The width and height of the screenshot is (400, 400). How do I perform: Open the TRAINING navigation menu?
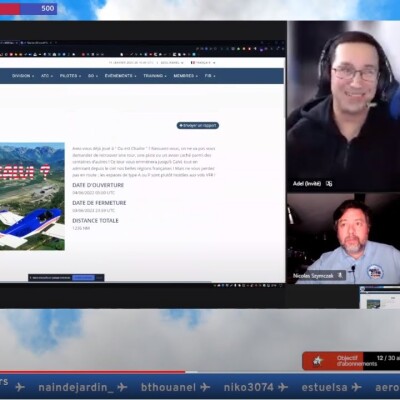[x=155, y=76]
